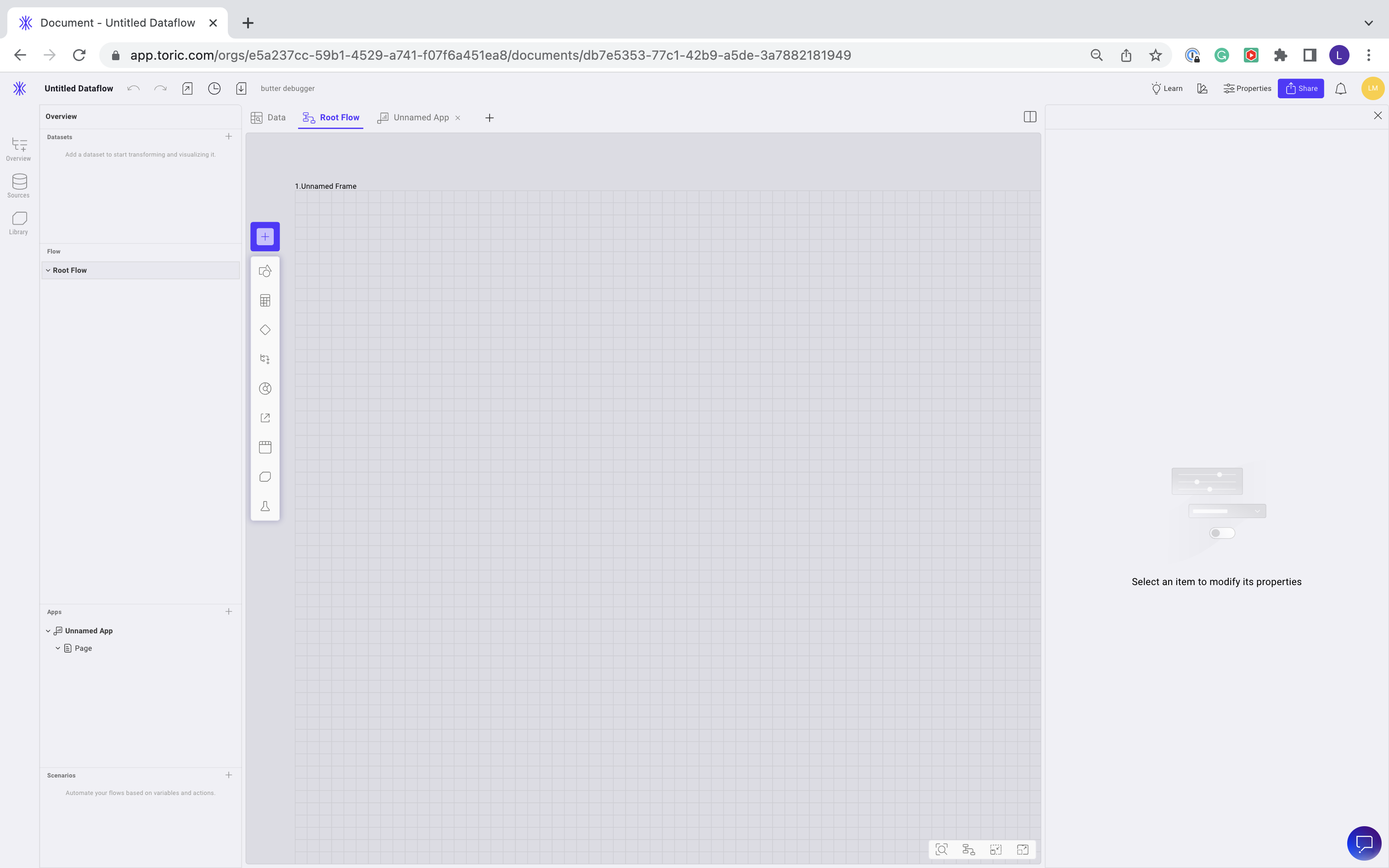
Task: Select the Page item in Apps
Action: coord(83,648)
